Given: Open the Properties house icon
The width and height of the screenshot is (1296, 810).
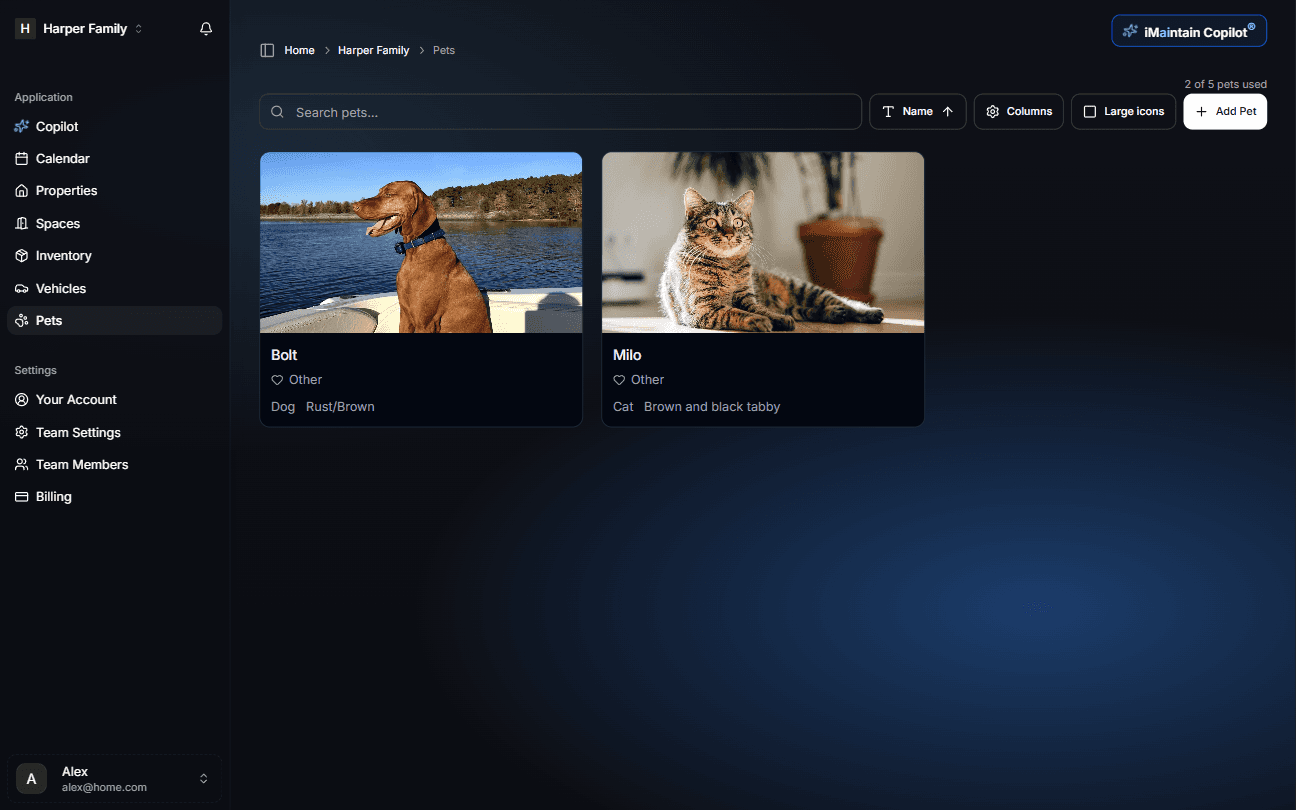Looking at the screenshot, I should click(x=22, y=191).
